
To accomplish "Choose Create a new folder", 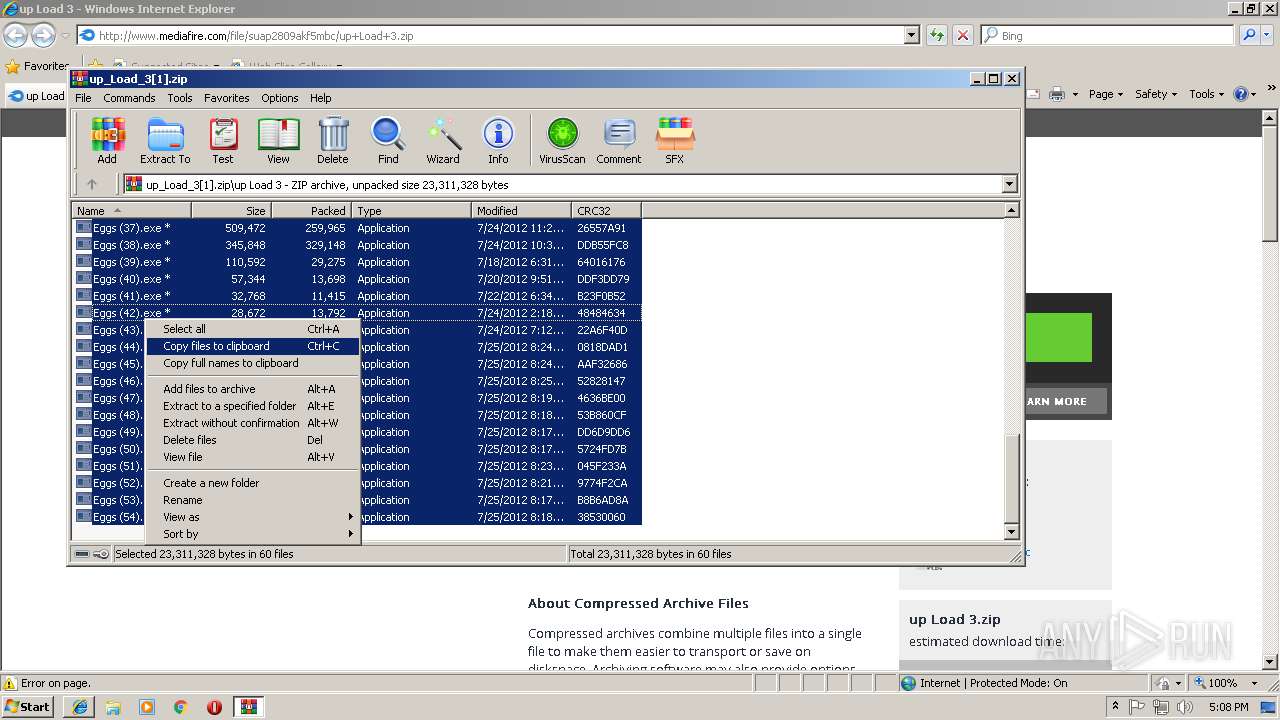I will pos(254,483).
